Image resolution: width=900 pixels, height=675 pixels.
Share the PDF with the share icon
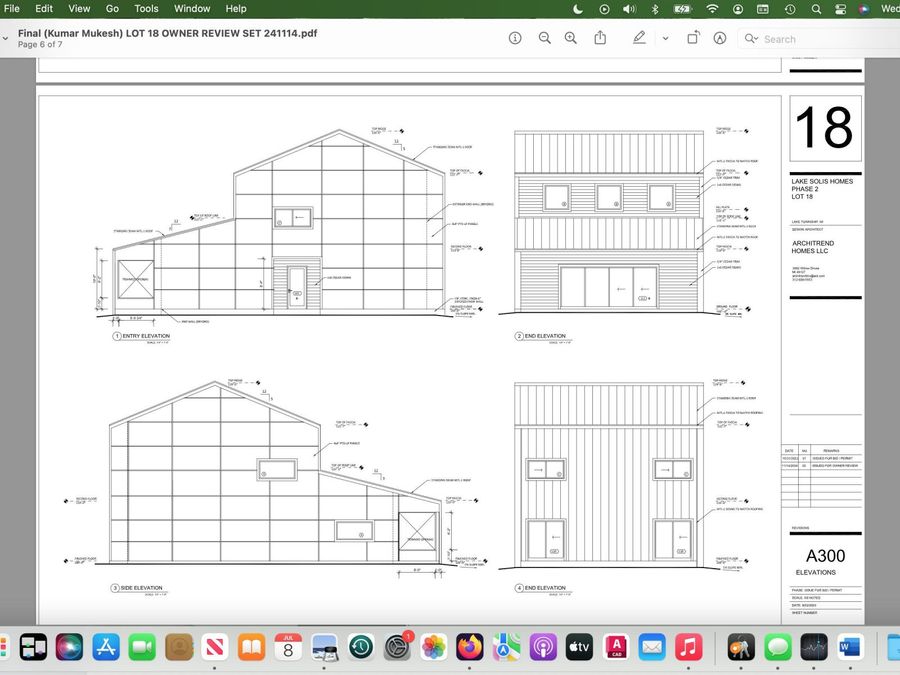(x=600, y=38)
